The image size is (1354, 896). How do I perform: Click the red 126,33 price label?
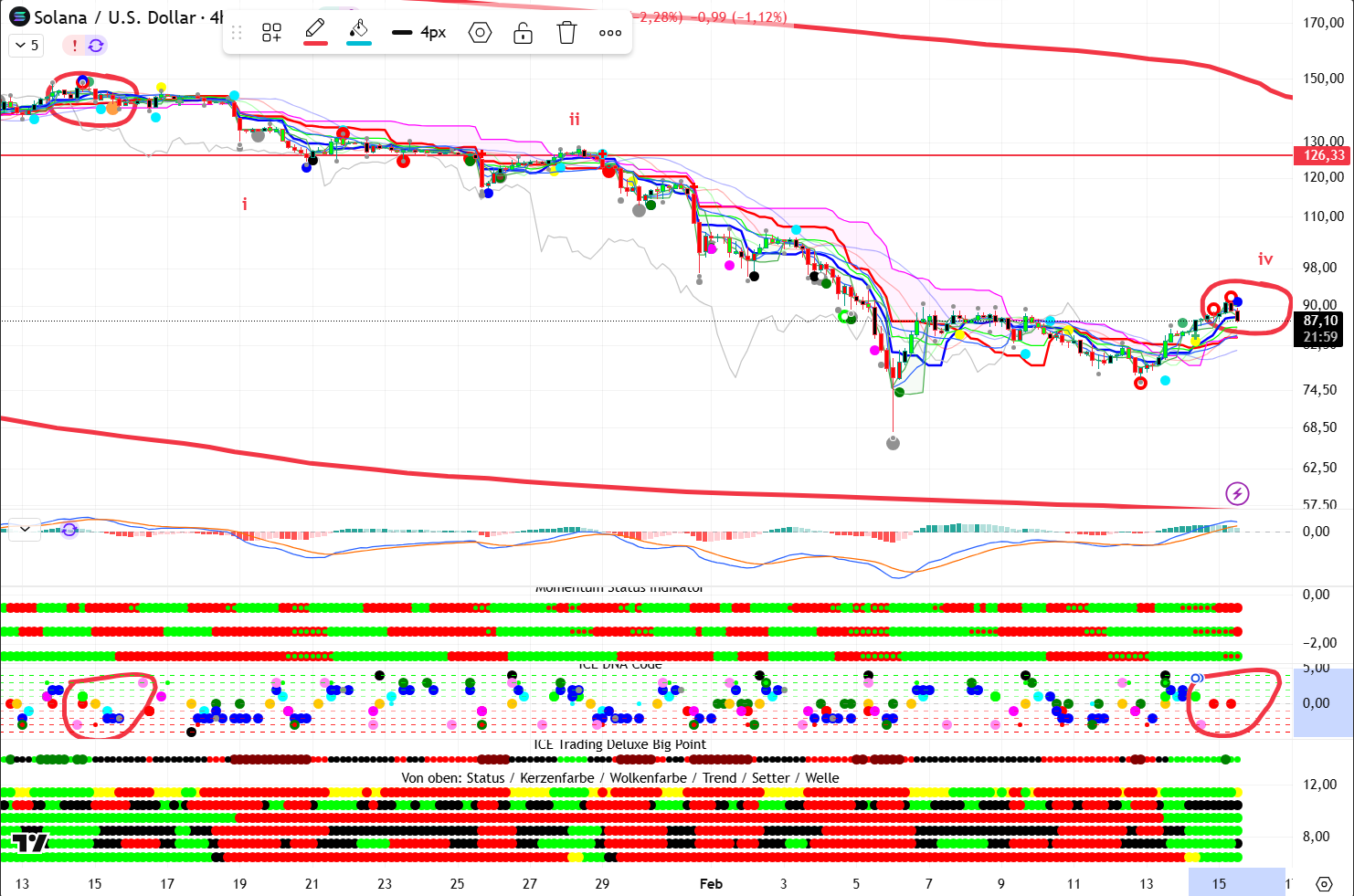click(1323, 155)
